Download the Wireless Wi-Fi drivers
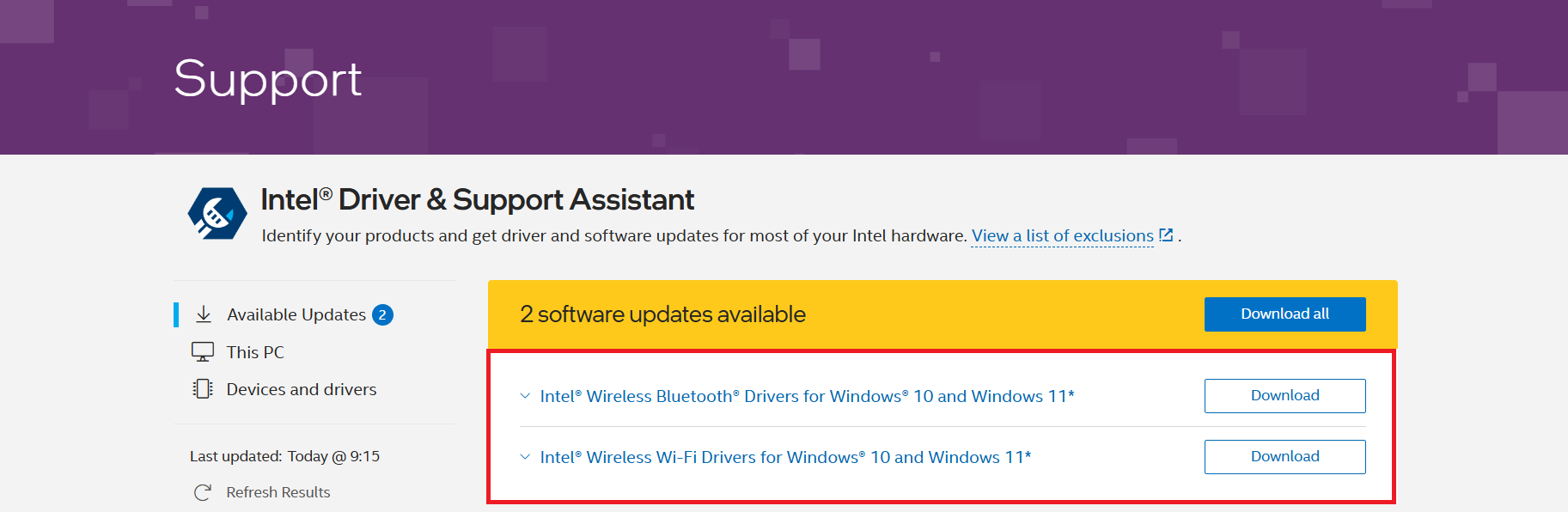The height and width of the screenshot is (512, 1568). click(1284, 457)
